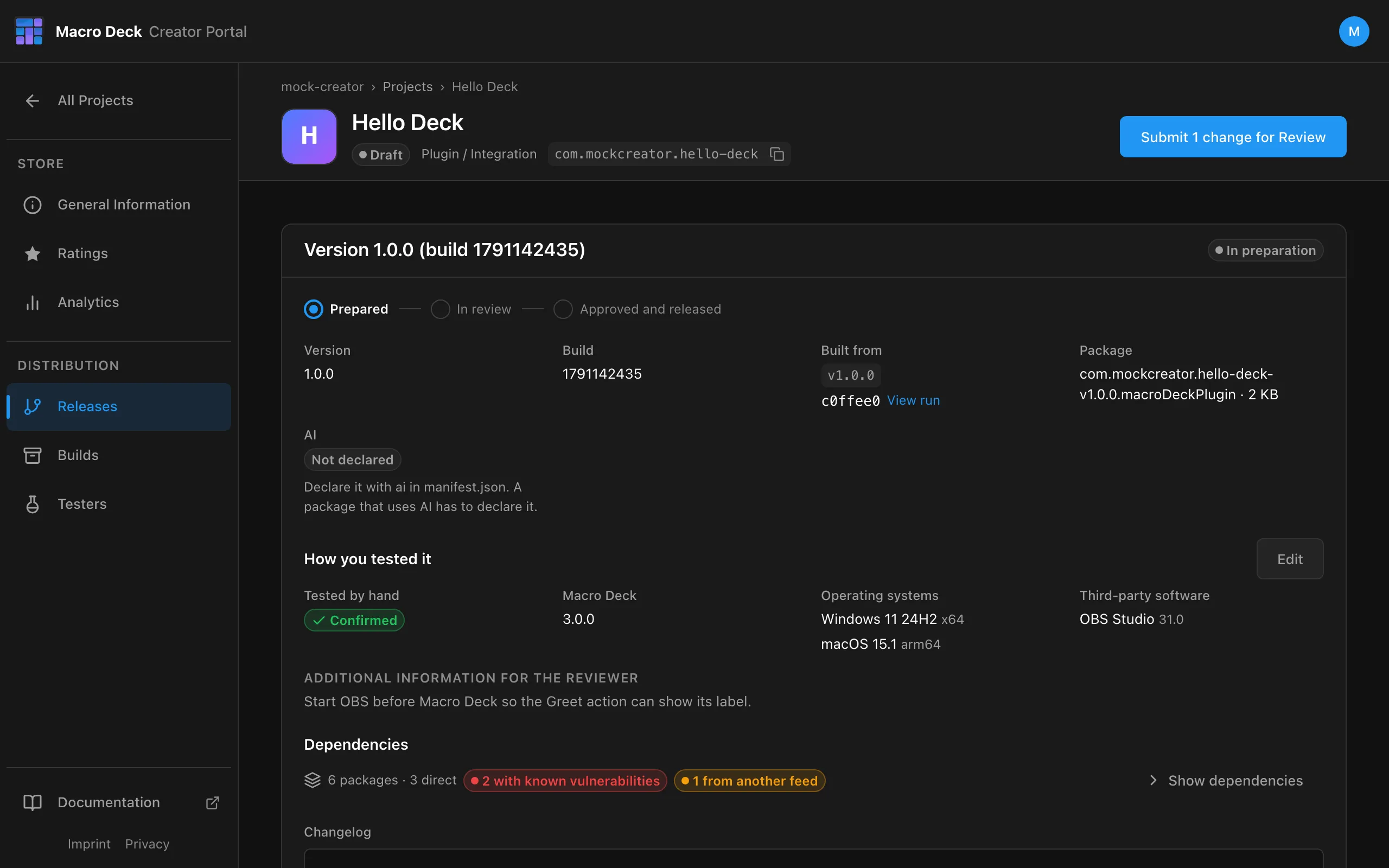Viewport: 1389px width, 868px height.
Task: Click the 1 from another feed badge
Action: click(x=750, y=781)
